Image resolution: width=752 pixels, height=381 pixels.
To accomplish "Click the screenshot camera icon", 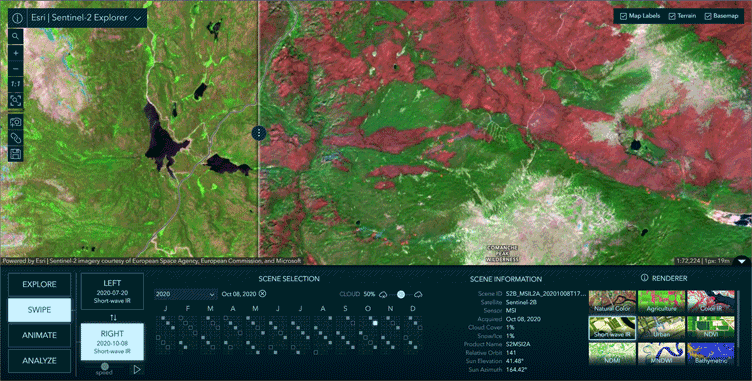I will 15,122.
